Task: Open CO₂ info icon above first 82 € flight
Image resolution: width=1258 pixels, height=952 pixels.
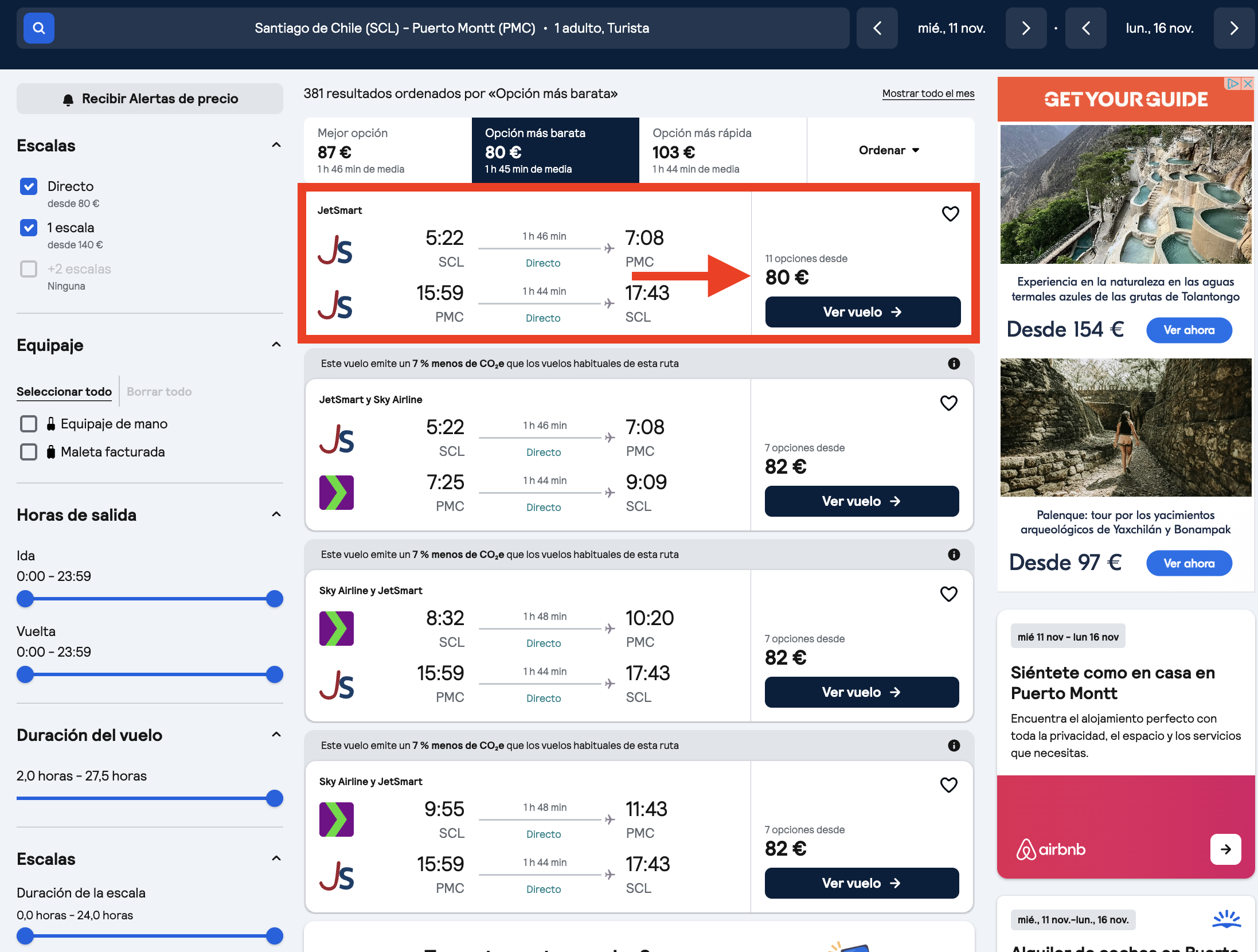Action: click(954, 364)
